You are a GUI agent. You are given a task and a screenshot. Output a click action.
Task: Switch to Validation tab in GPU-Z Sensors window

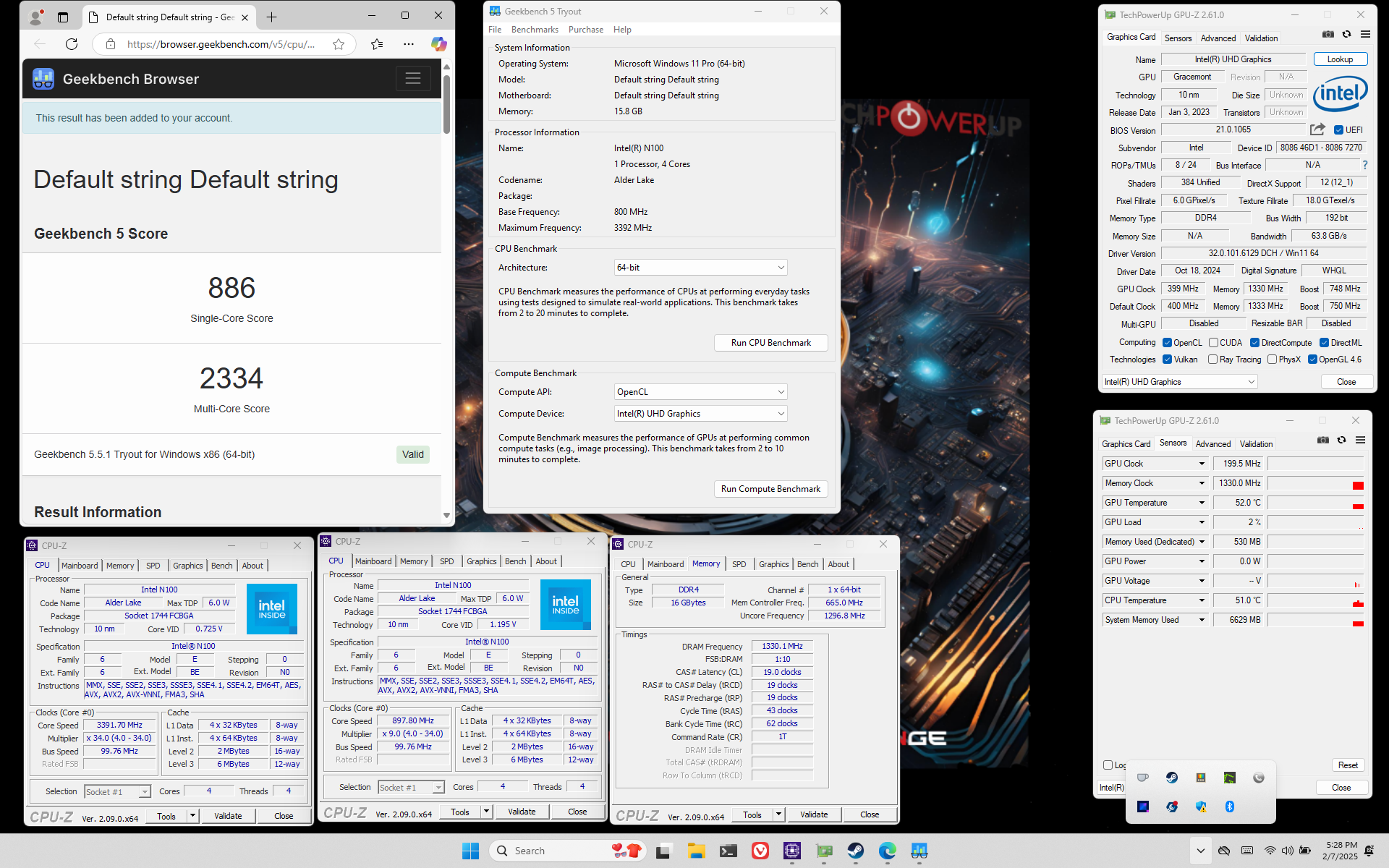(1256, 444)
